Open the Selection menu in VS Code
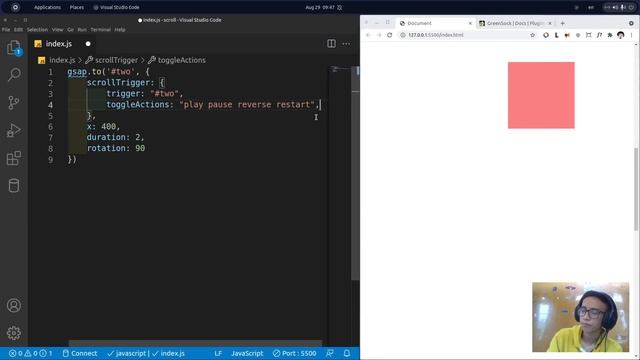This screenshot has height=360, width=640. coord(37,30)
